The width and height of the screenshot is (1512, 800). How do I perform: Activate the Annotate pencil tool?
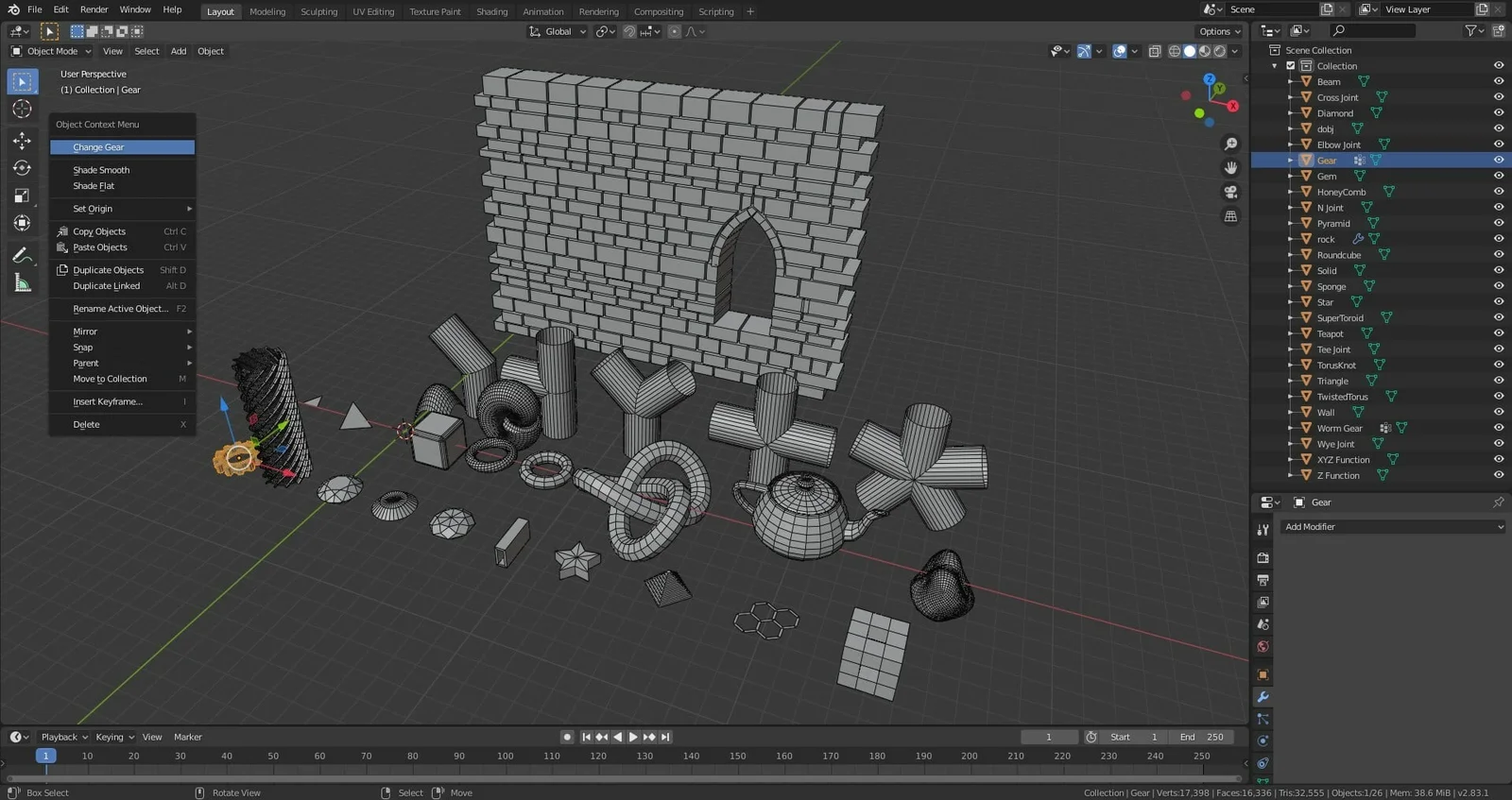[22, 255]
